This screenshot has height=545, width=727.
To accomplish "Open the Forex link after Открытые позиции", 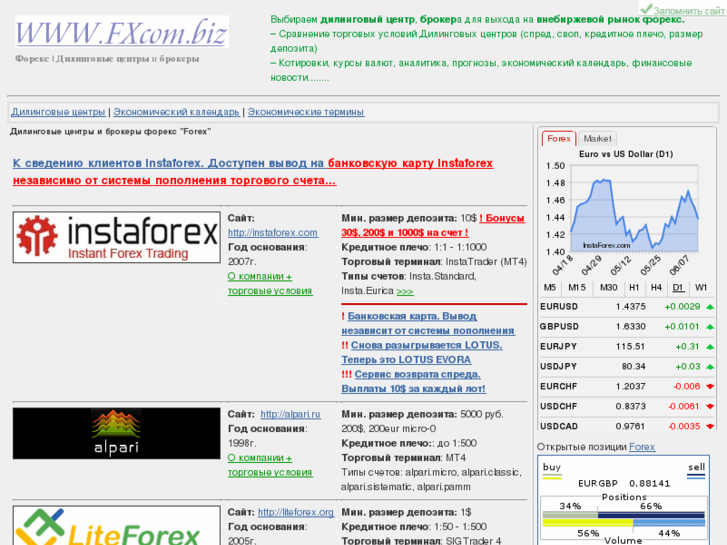I will click(x=642, y=447).
